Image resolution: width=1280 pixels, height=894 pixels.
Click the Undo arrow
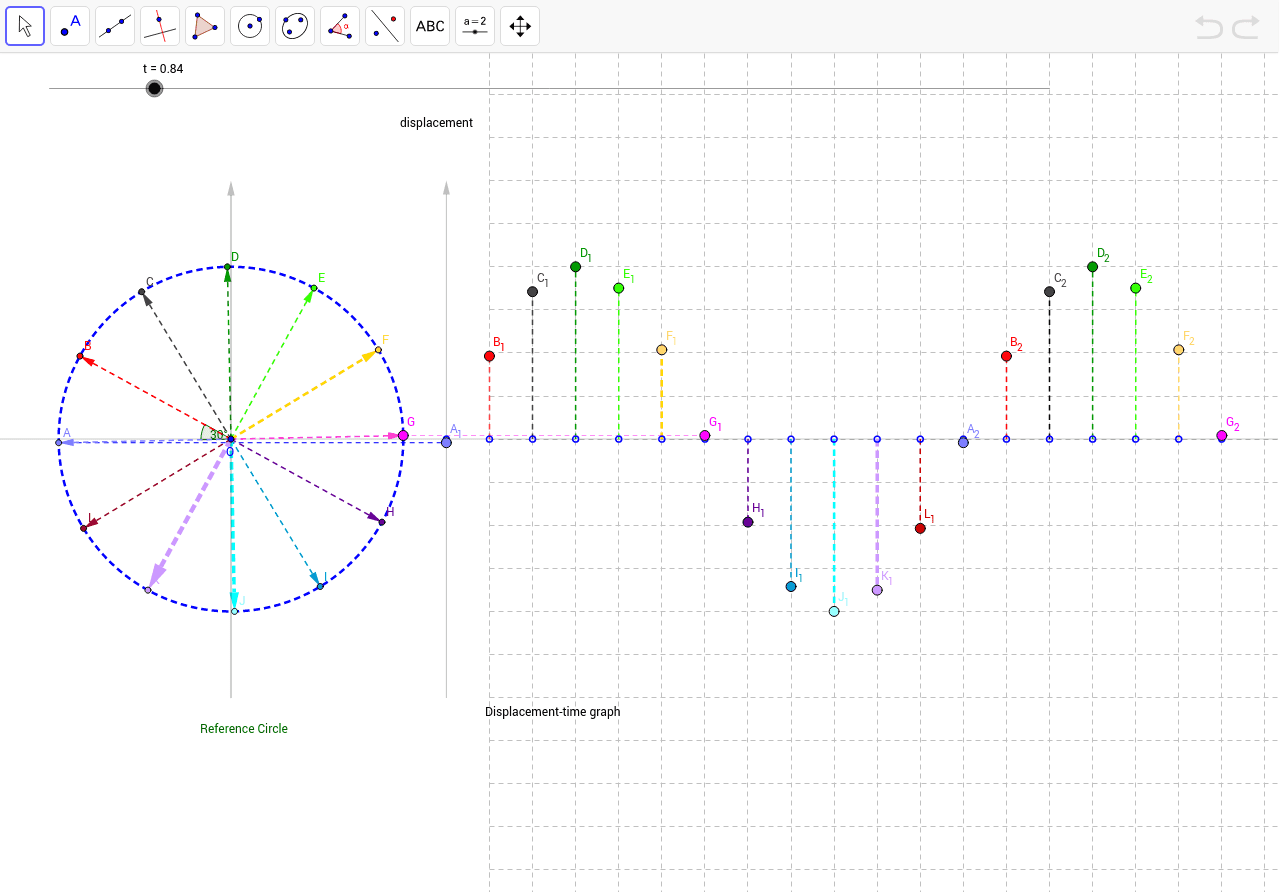[x=1209, y=27]
